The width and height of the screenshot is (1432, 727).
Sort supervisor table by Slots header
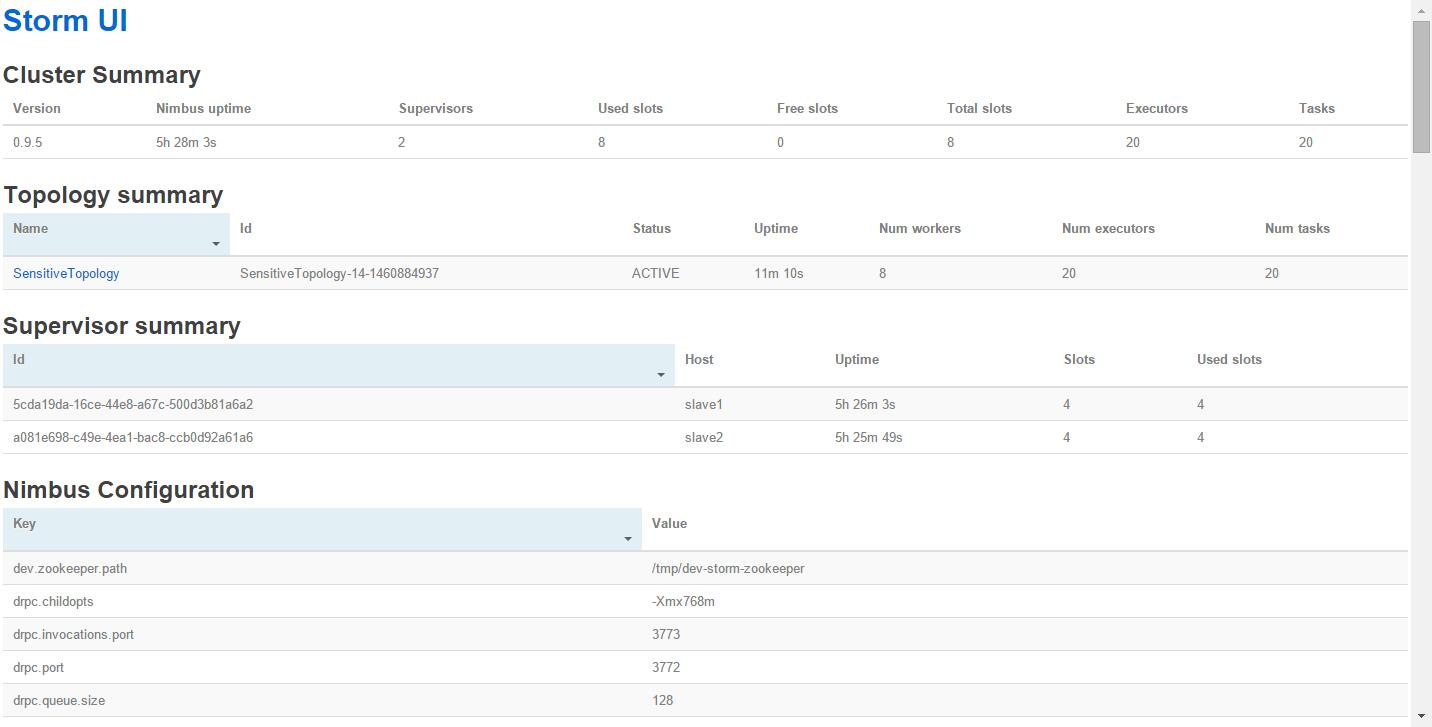1079,360
